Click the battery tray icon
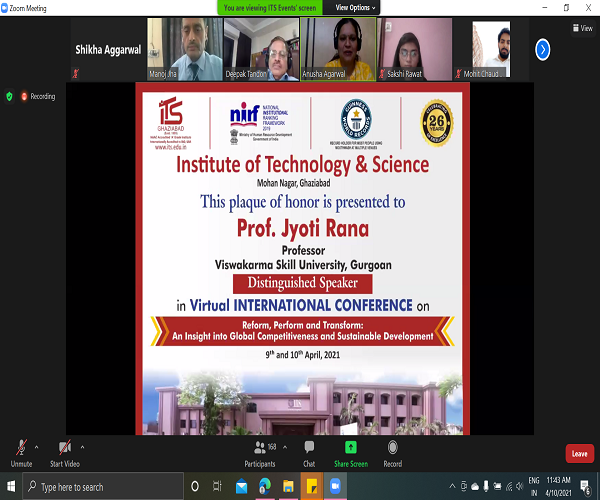Image resolution: width=600 pixels, height=500 pixels. (x=497, y=486)
